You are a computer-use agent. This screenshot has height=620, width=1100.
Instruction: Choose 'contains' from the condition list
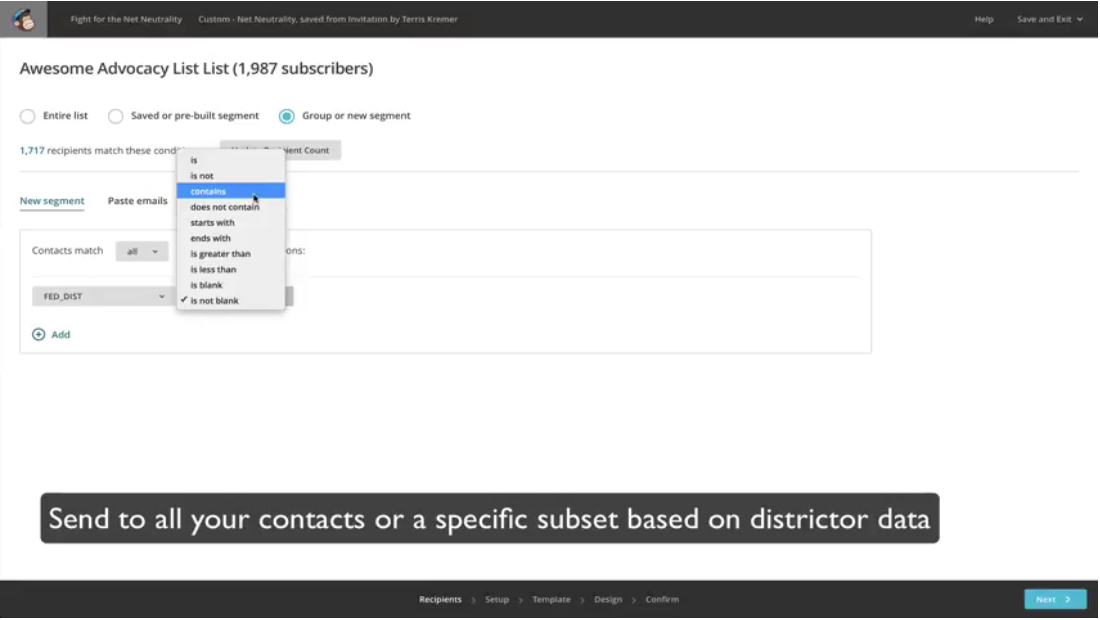209,191
